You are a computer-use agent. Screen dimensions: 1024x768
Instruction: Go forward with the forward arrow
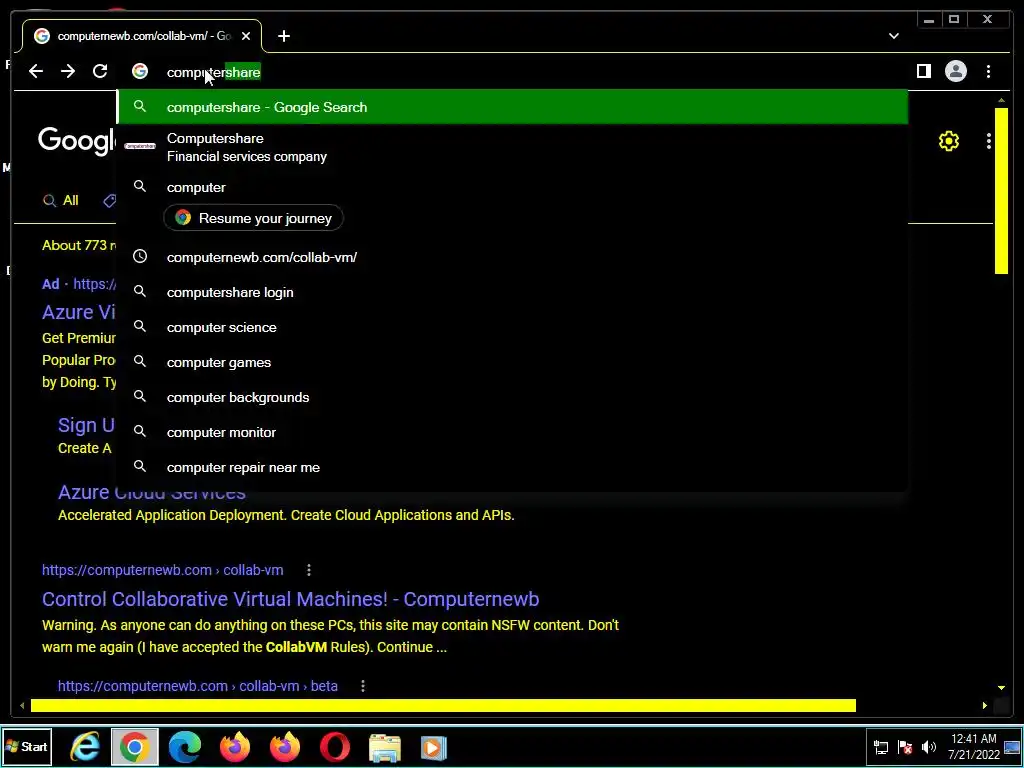(68, 71)
